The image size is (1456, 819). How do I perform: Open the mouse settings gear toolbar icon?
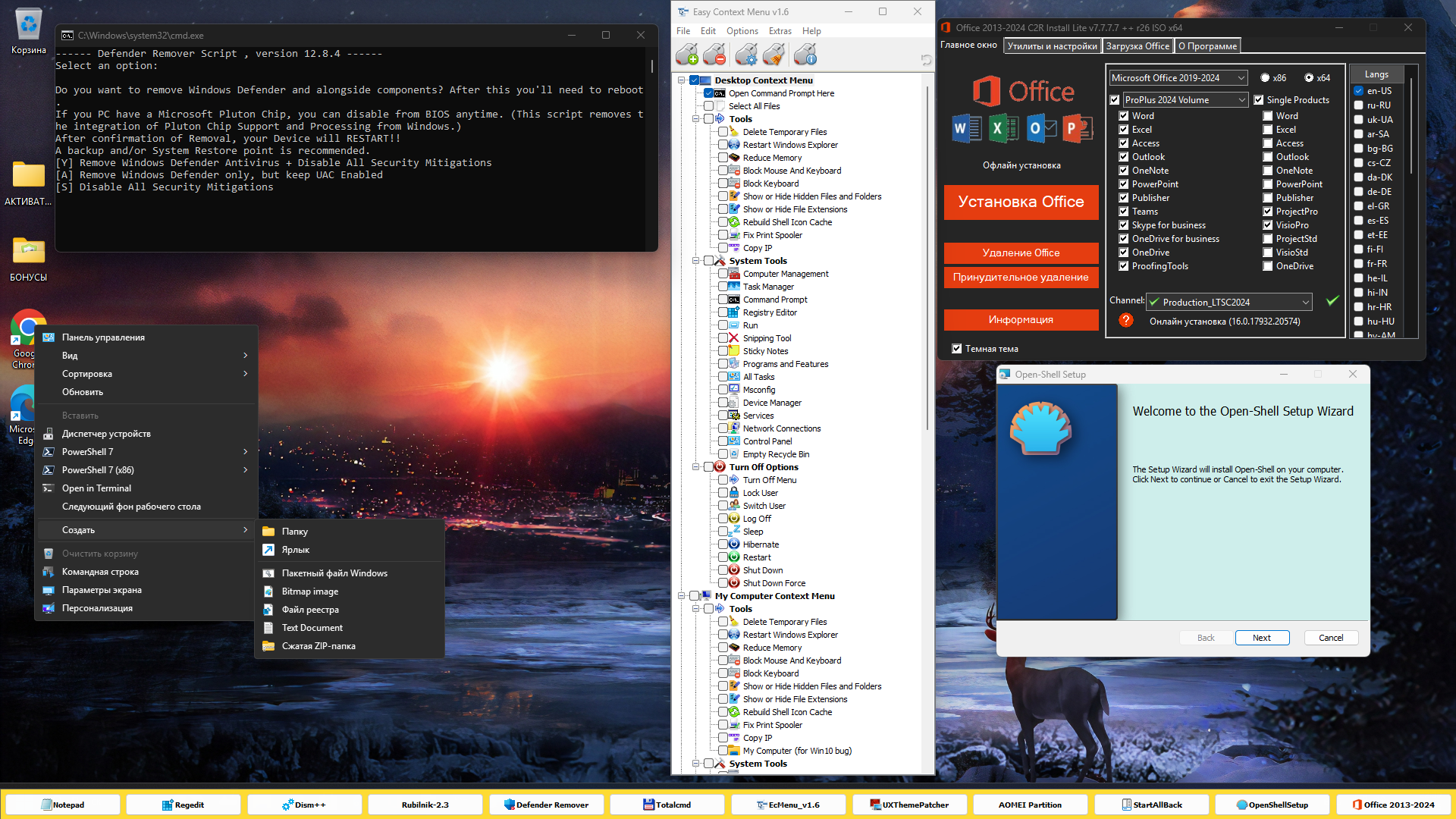746,55
